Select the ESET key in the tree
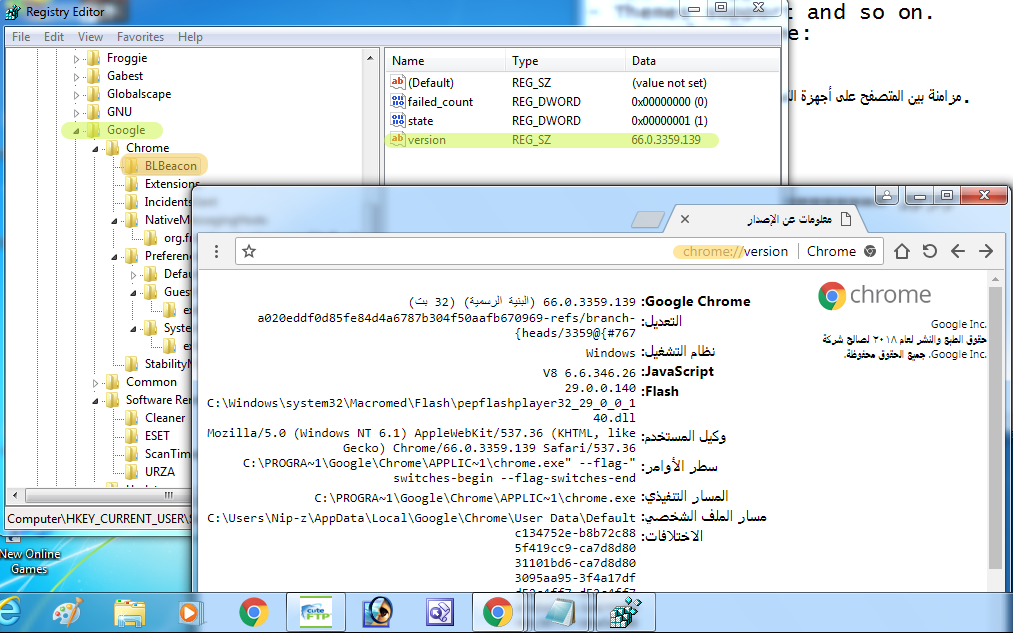Image resolution: width=1013 pixels, height=633 pixels. click(x=157, y=436)
